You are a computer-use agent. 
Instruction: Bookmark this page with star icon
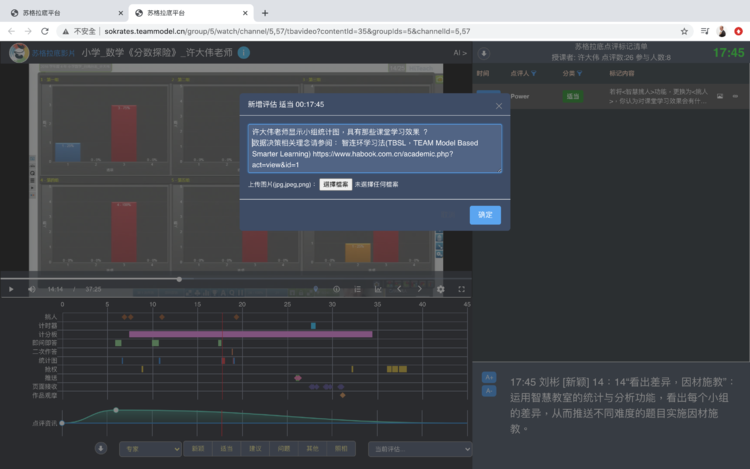(684, 31)
